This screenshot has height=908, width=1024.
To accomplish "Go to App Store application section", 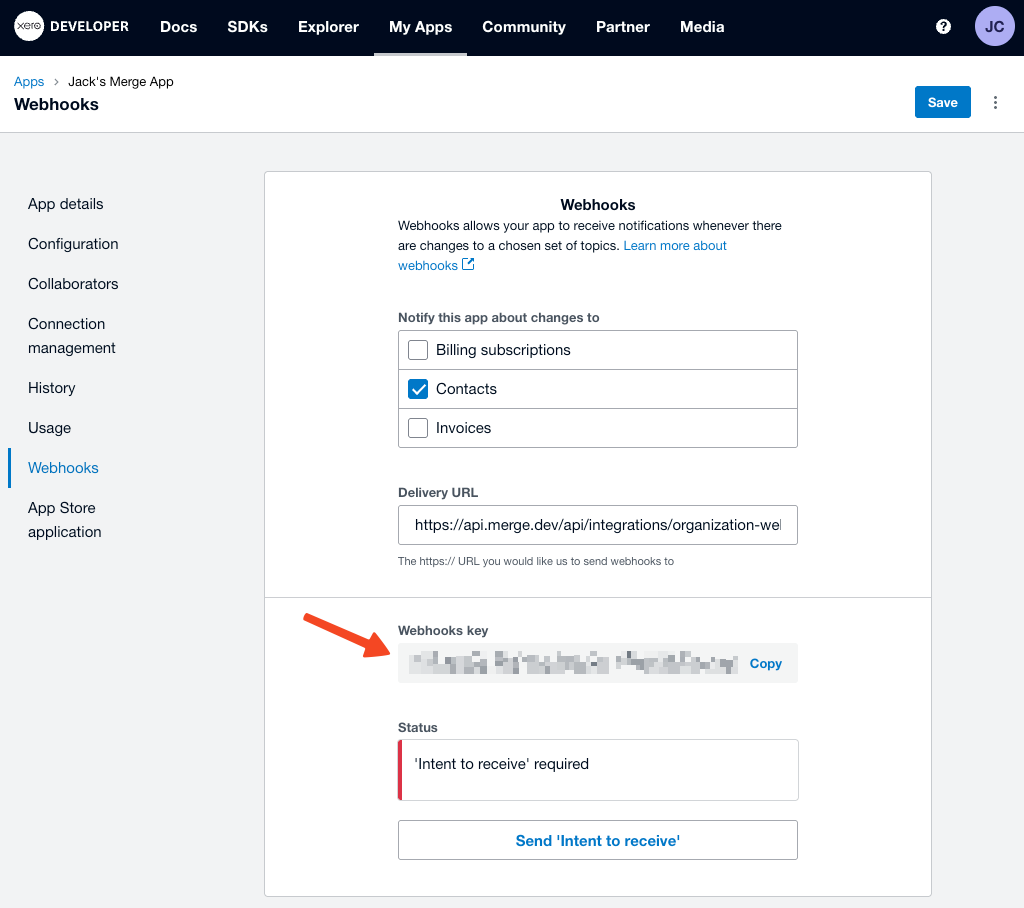I will (64, 520).
